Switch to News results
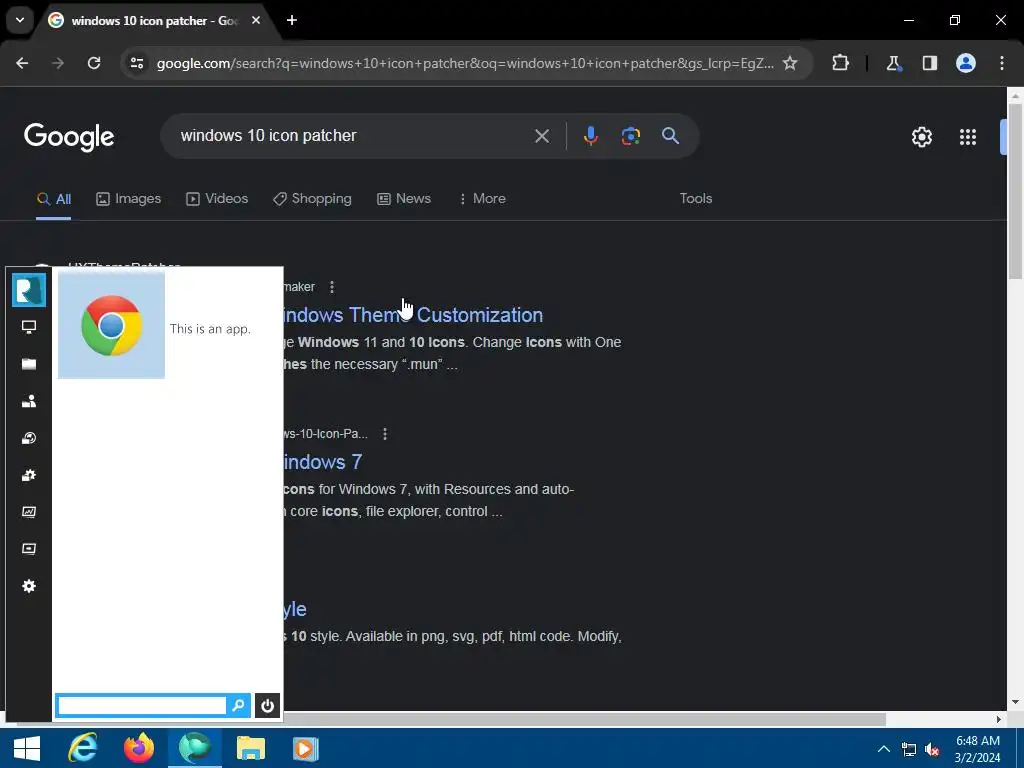The height and width of the screenshot is (768, 1024). coord(404,199)
